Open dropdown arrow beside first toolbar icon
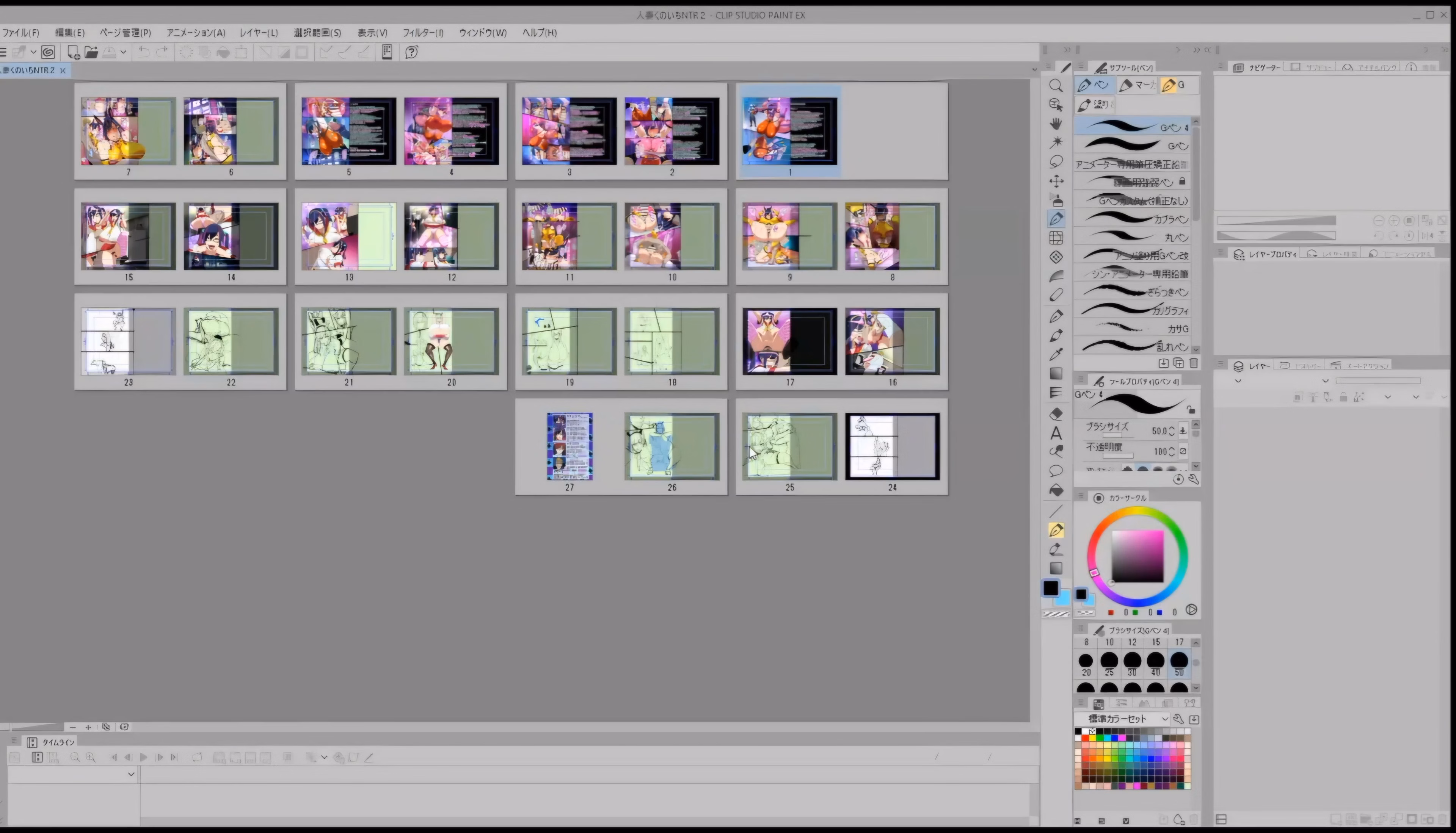 click(33, 53)
